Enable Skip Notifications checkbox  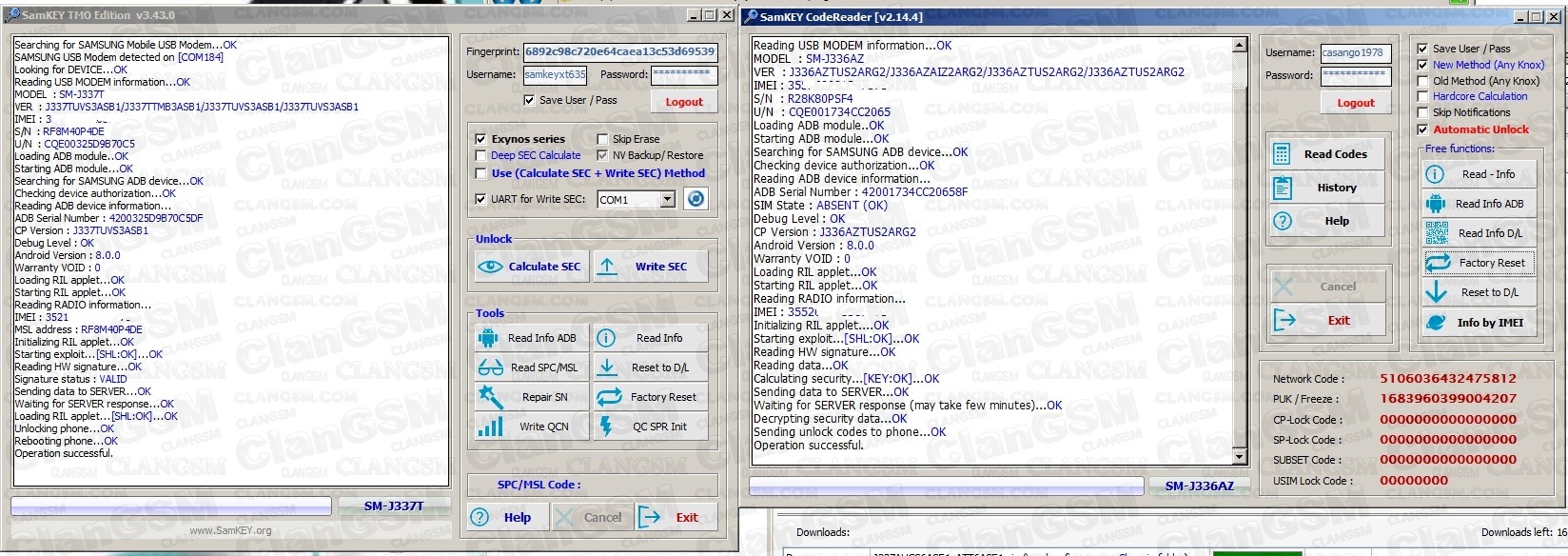pyautogui.click(x=1422, y=112)
